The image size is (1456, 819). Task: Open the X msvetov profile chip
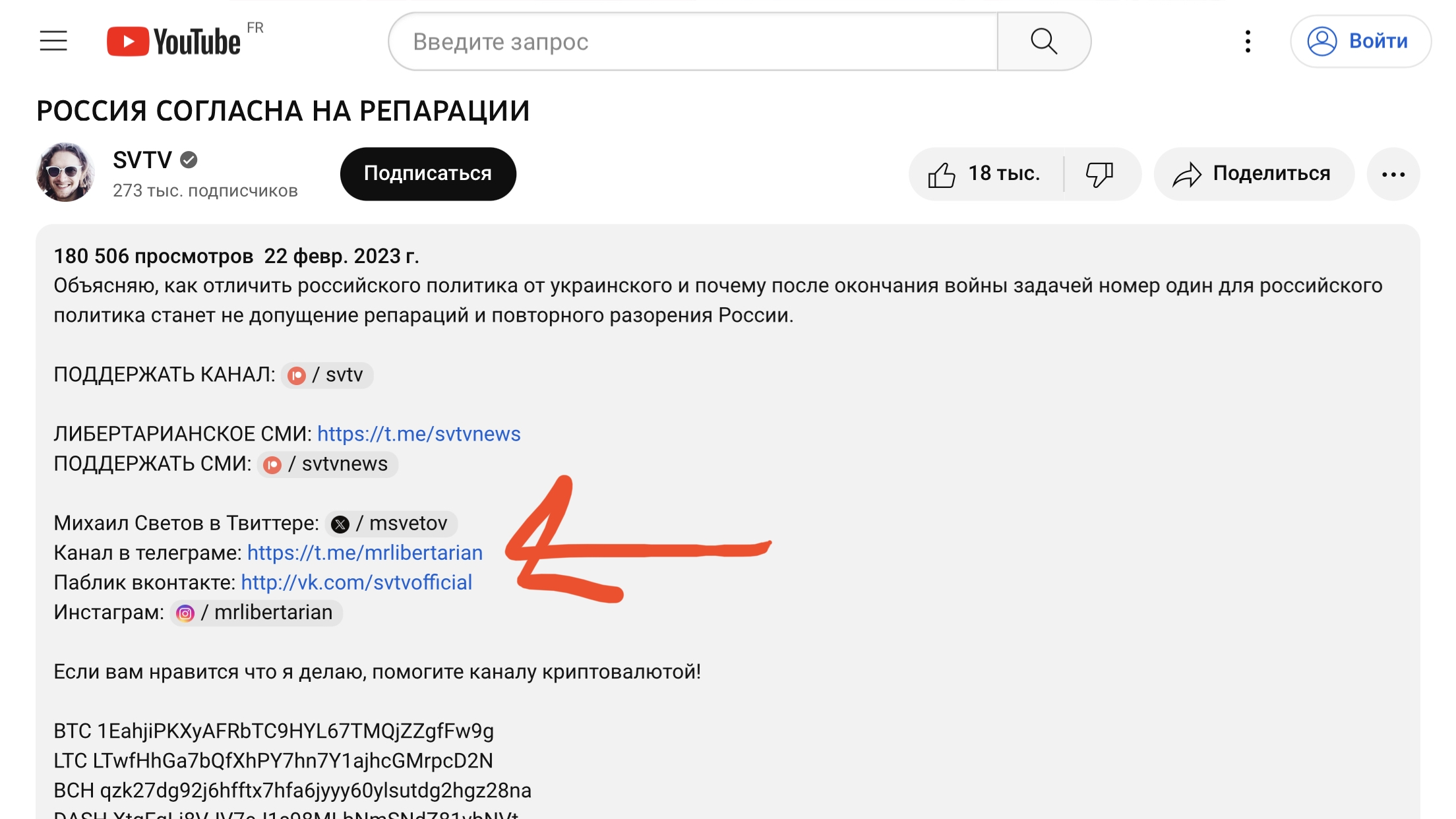(391, 524)
